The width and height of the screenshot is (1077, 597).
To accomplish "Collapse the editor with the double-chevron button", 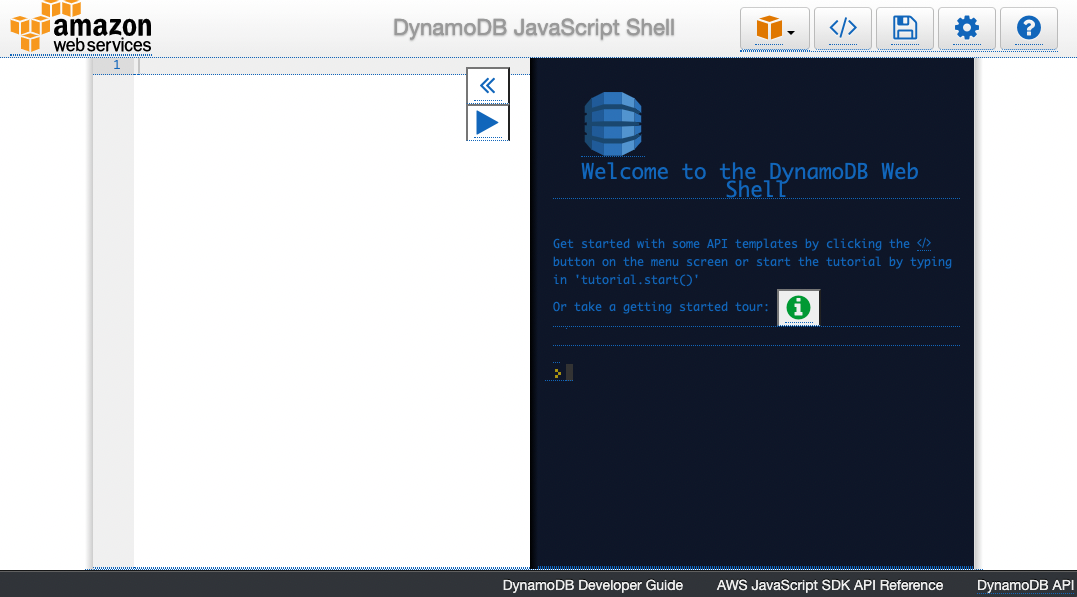I will [x=488, y=86].
